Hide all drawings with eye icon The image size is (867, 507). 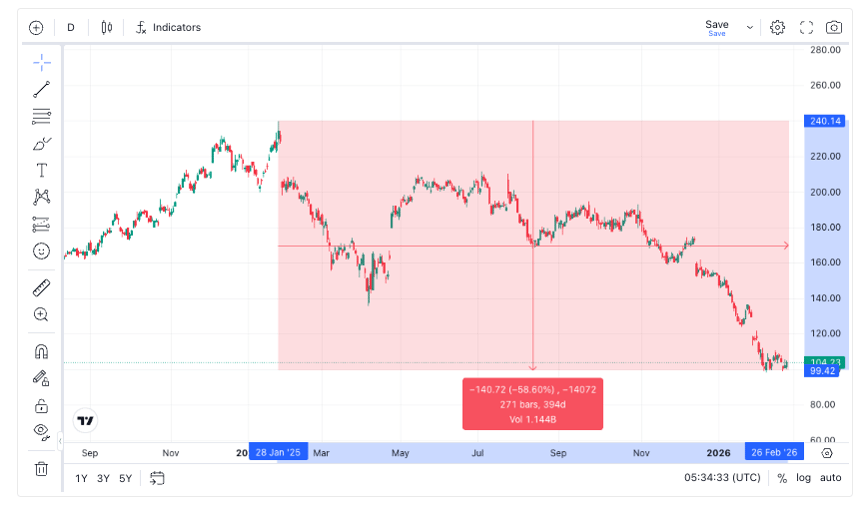[x=41, y=431]
